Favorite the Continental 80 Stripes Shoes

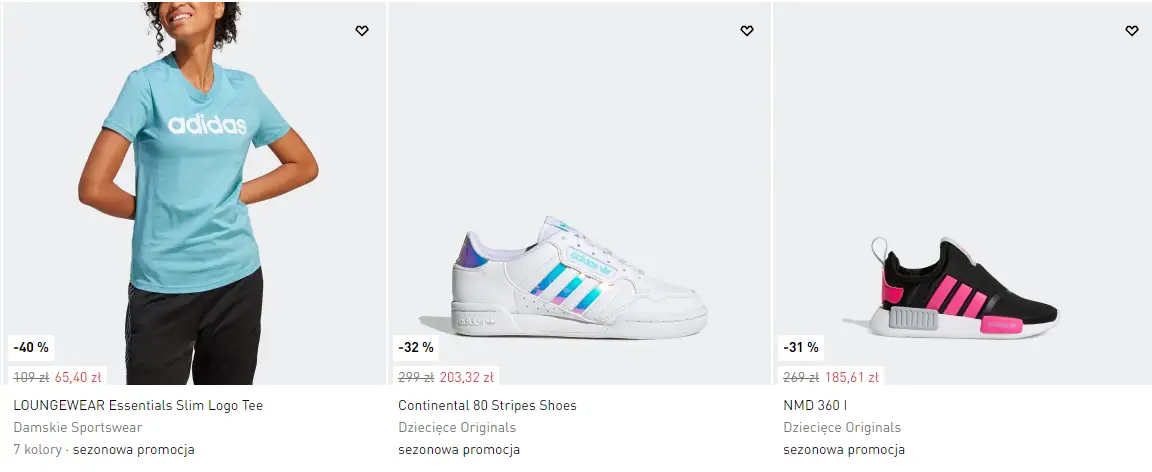click(x=747, y=31)
